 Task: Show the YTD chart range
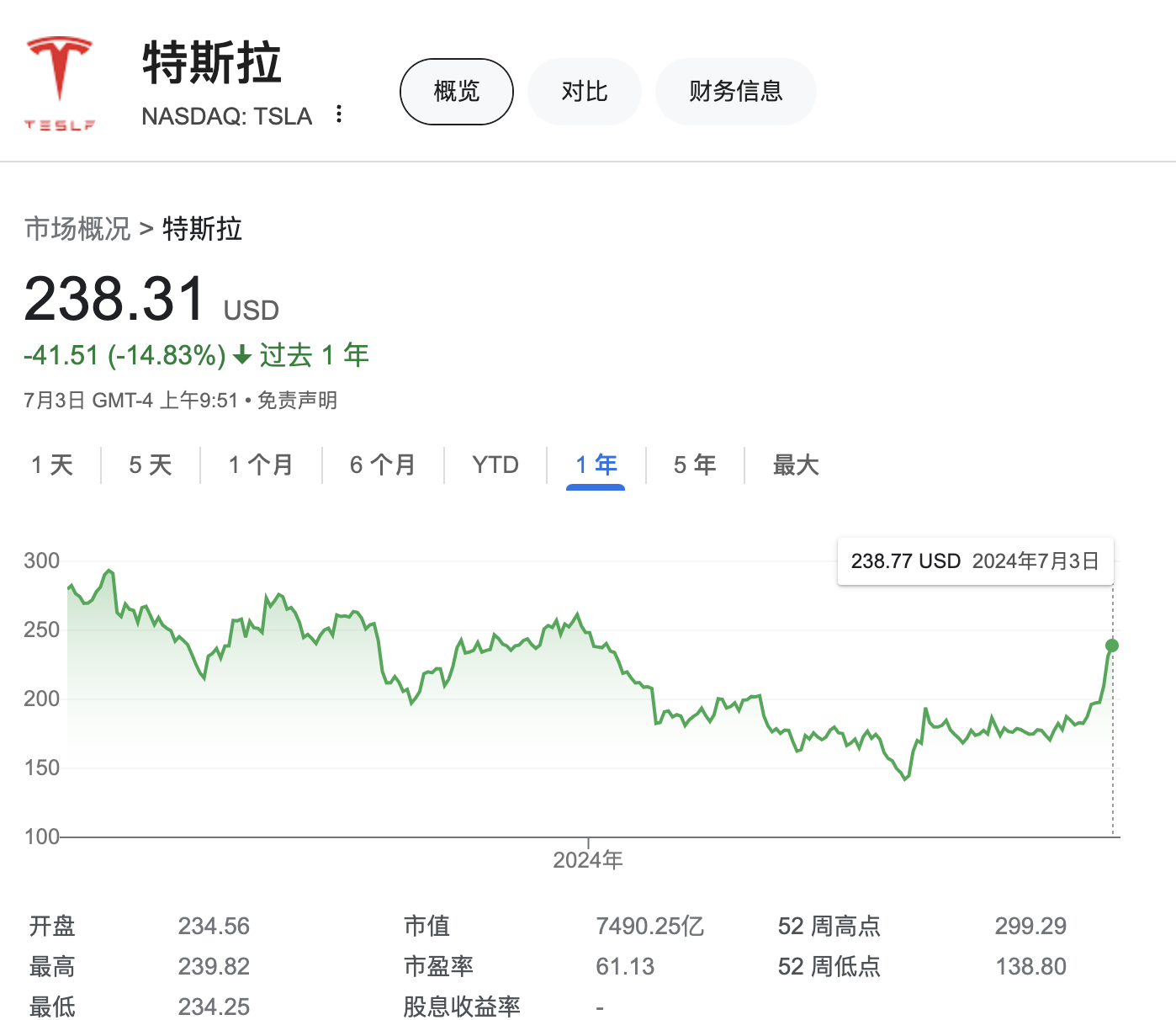coord(495,465)
